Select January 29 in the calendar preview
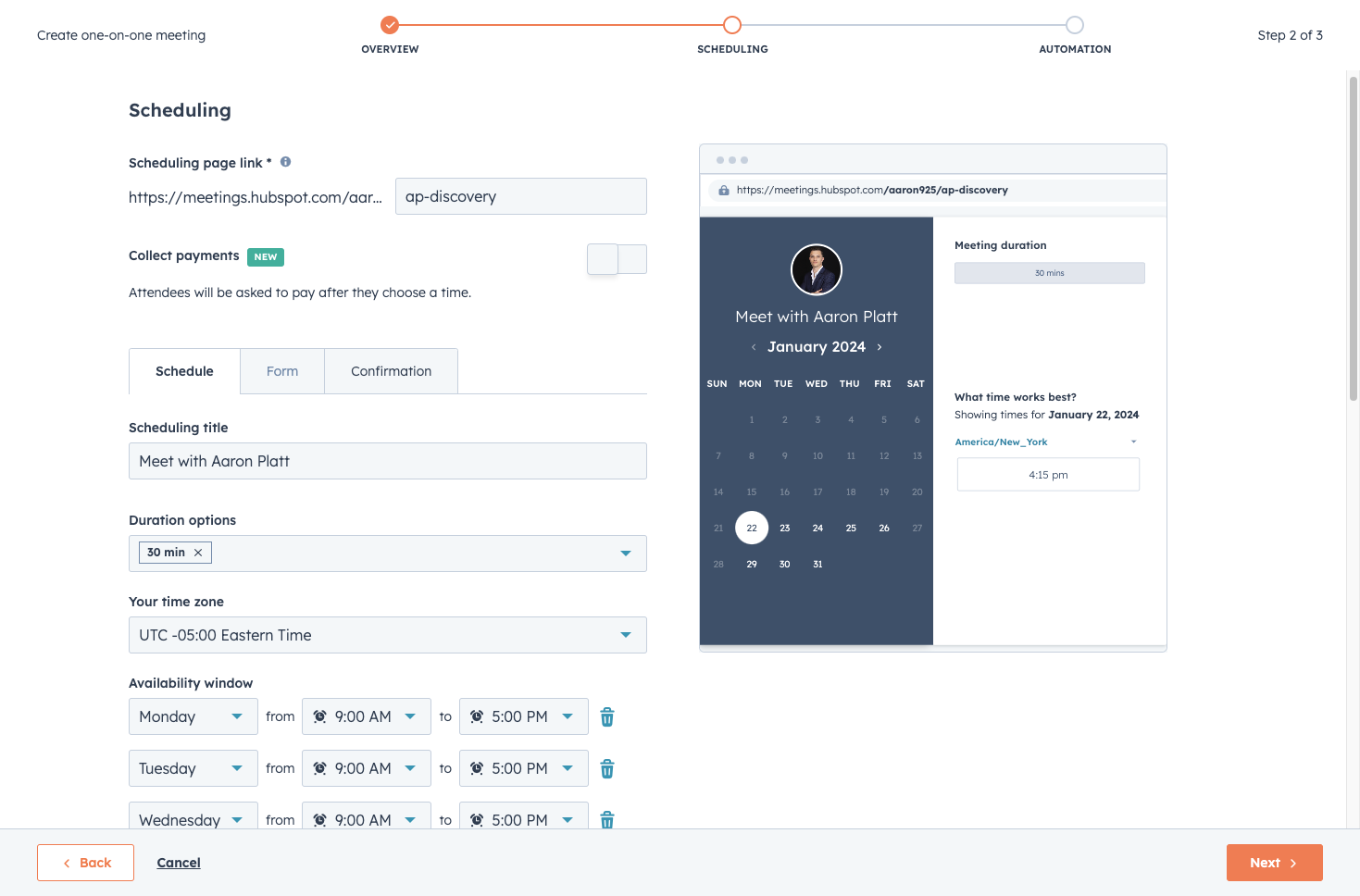Viewport: 1360px width, 896px height. pos(752,565)
